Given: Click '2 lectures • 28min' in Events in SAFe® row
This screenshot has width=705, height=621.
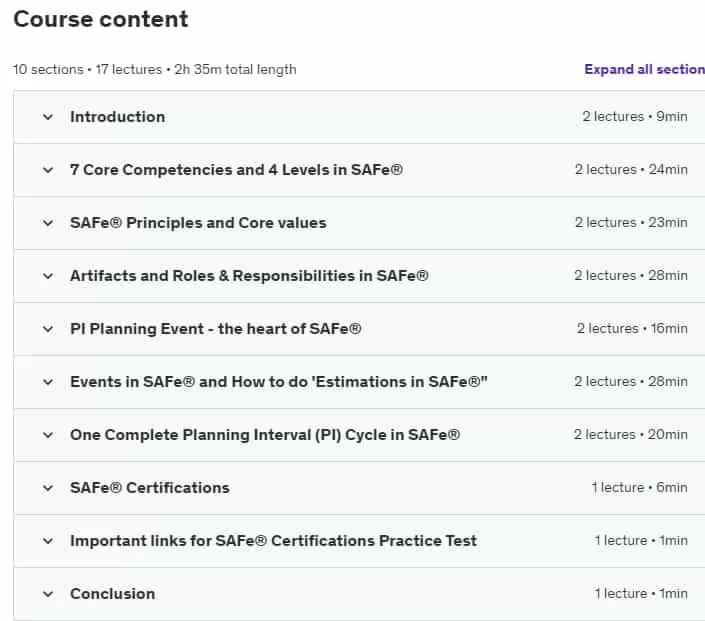Looking at the screenshot, I should pyautogui.click(x=630, y=382).
